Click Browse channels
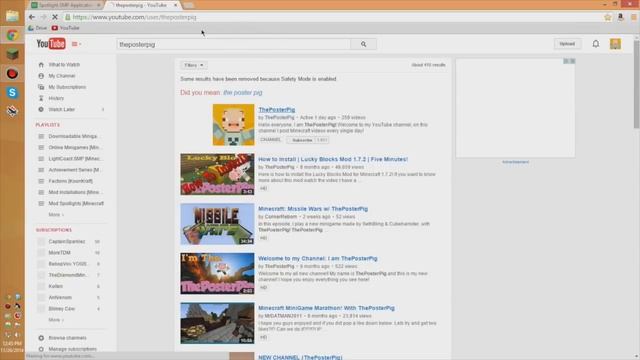 pyautogui.click(x=67, y=338)
